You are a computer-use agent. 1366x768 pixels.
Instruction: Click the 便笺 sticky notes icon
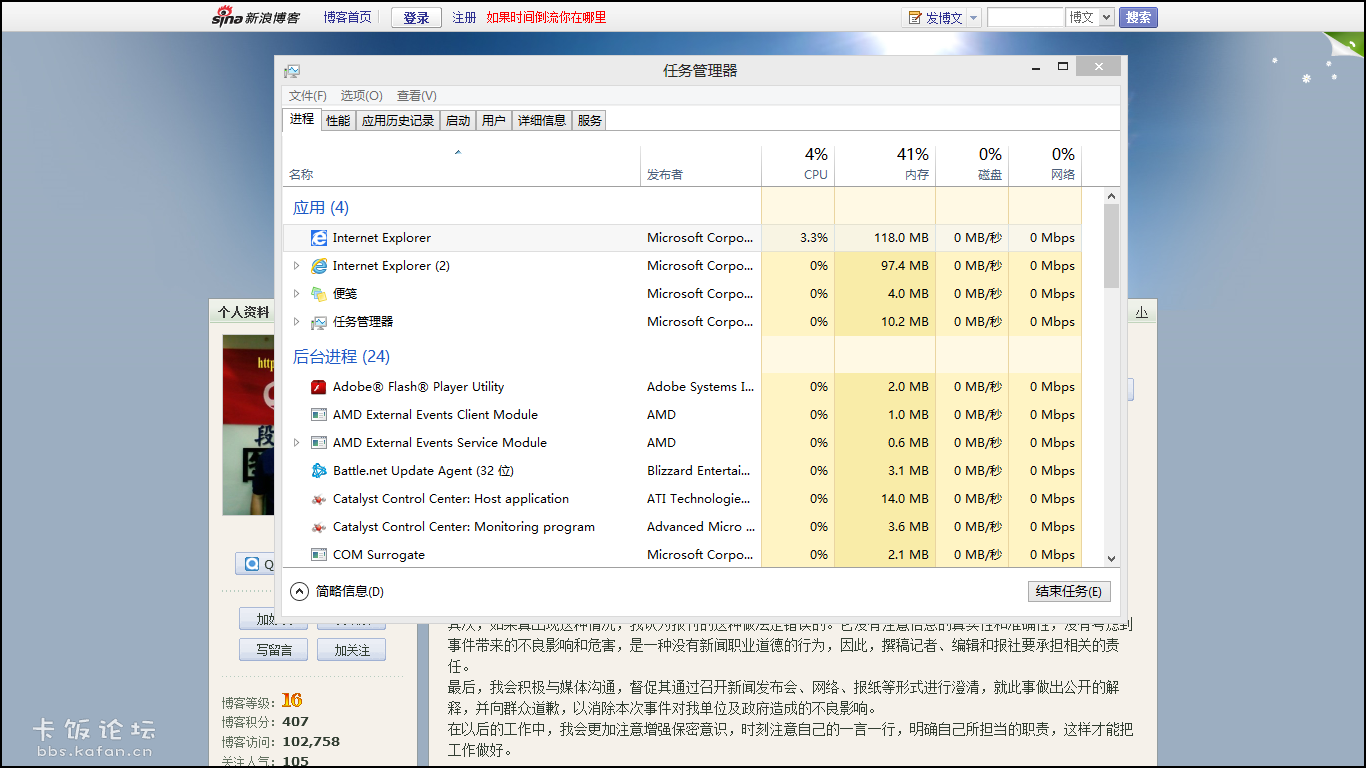click(x=319, y=294)
